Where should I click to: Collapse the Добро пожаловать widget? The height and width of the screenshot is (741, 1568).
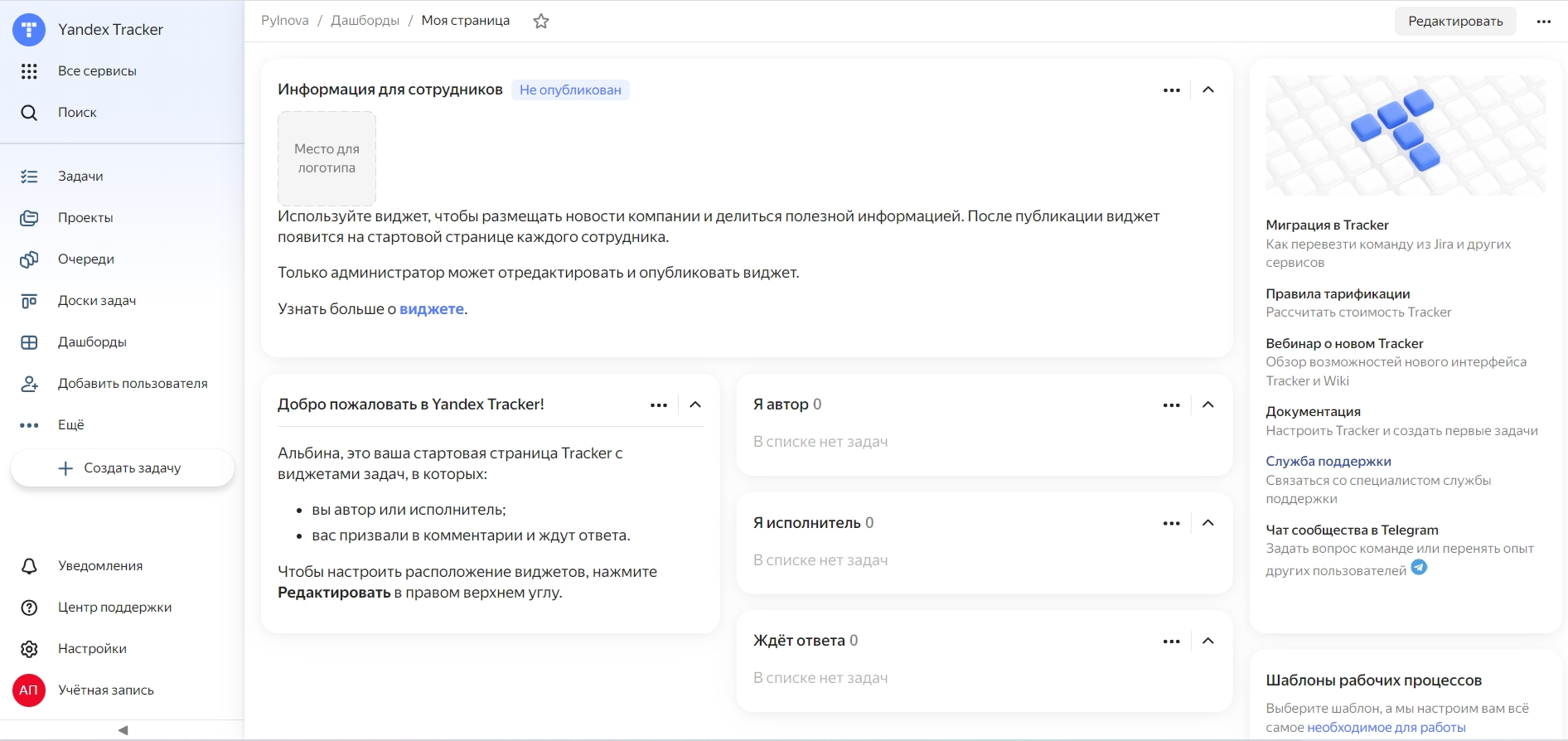[x=695, y=405]
